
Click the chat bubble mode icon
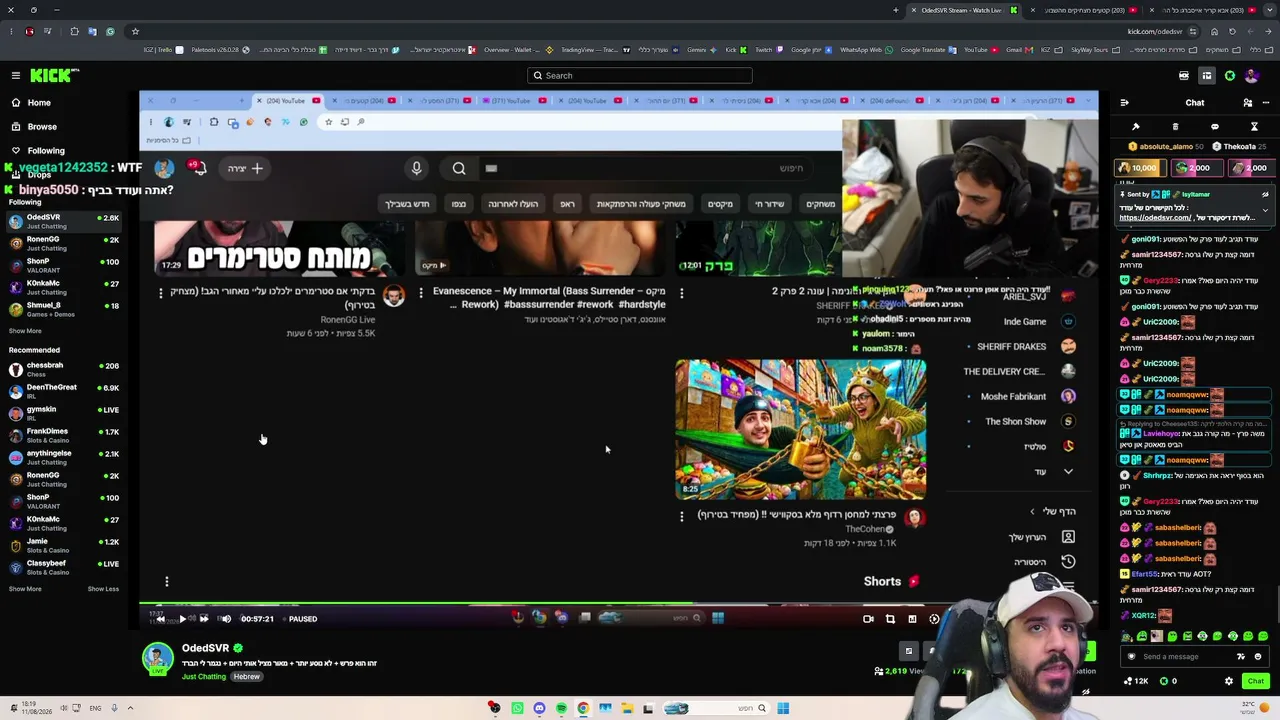[1215, 127]
